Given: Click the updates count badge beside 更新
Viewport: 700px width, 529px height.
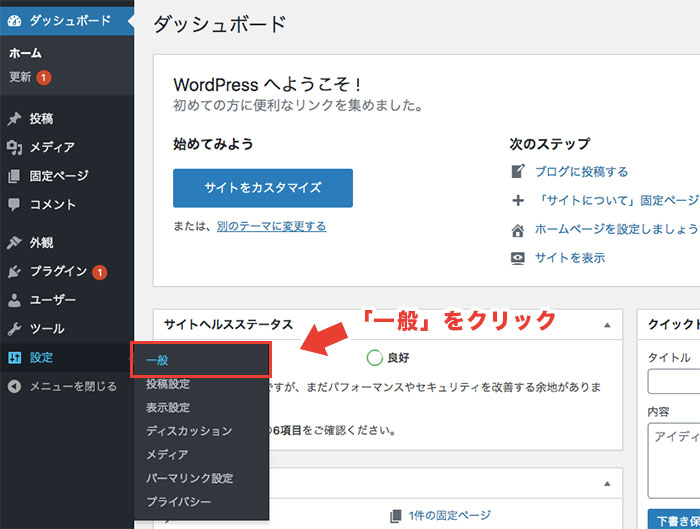Looking at the screenshot, I should (44, 78).
